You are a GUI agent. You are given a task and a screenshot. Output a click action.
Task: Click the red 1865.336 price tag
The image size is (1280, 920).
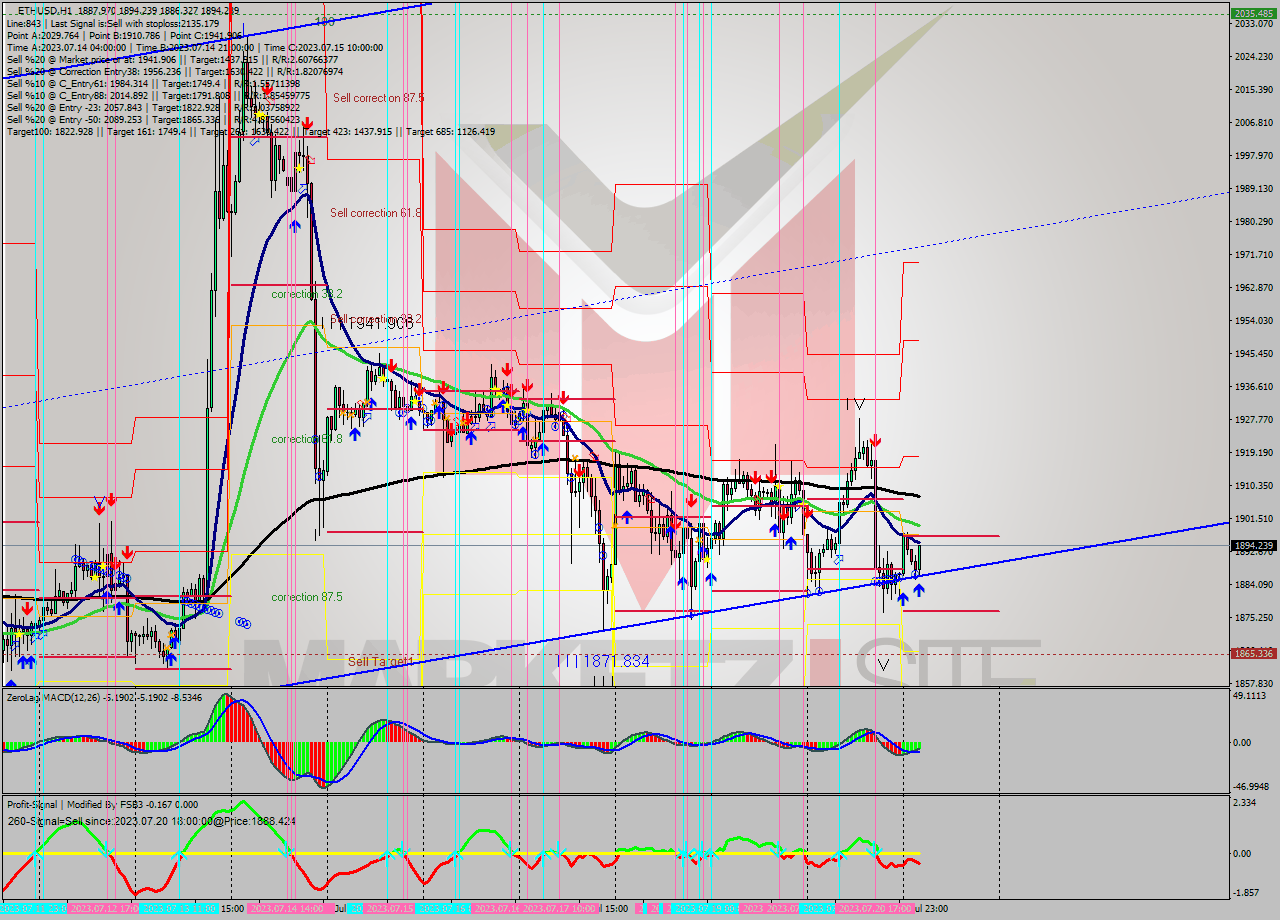click(1253, 654)
